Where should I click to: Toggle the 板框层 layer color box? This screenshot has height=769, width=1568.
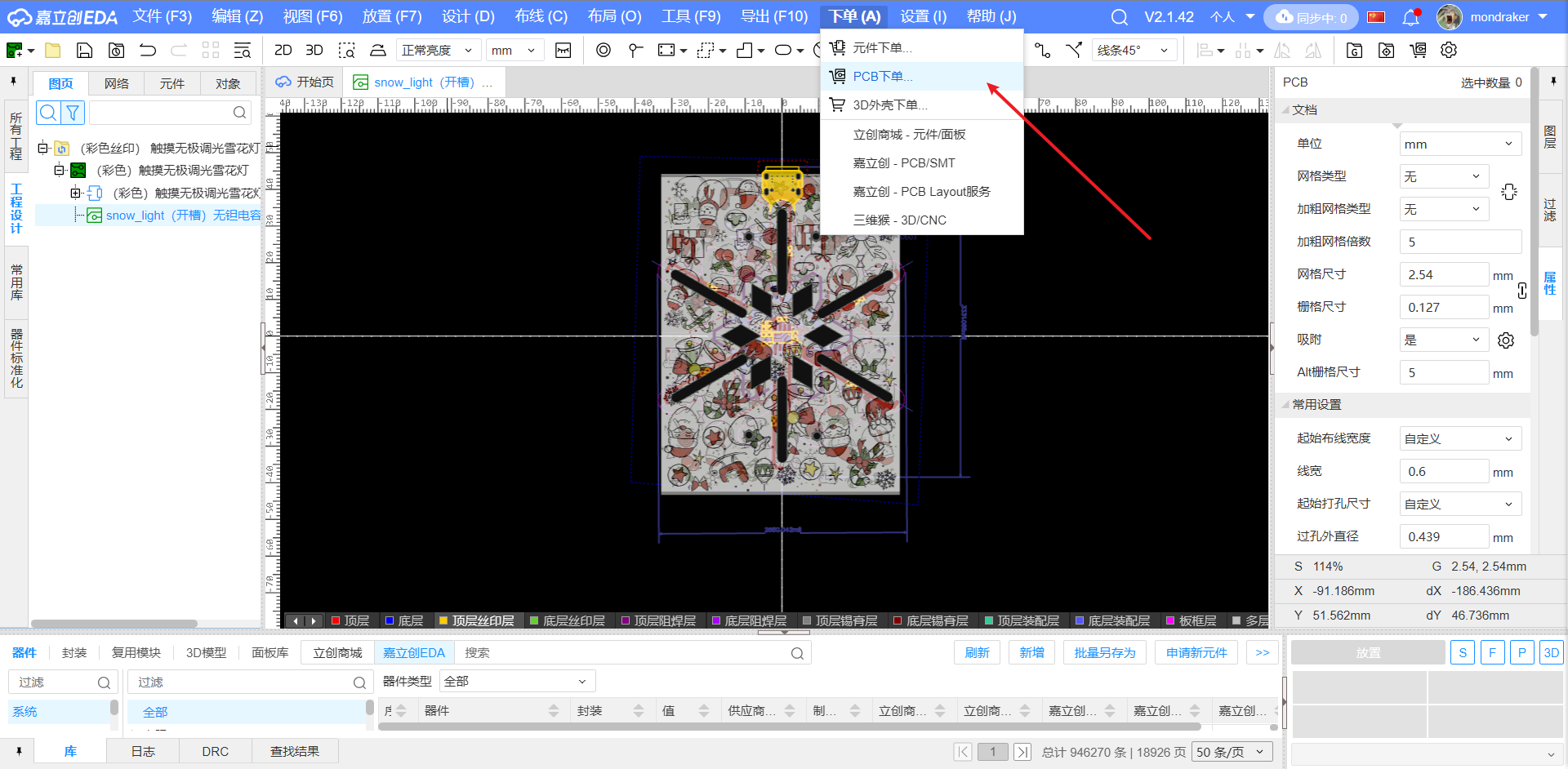pos(1170,620)
